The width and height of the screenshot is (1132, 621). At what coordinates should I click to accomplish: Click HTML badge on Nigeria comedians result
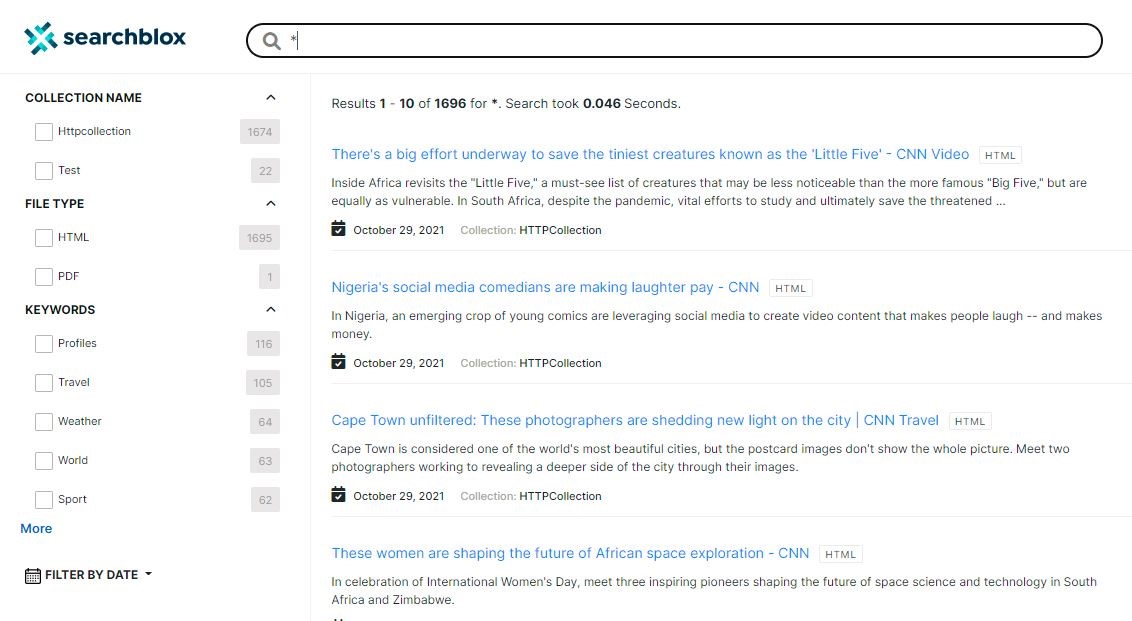point(791,288)
